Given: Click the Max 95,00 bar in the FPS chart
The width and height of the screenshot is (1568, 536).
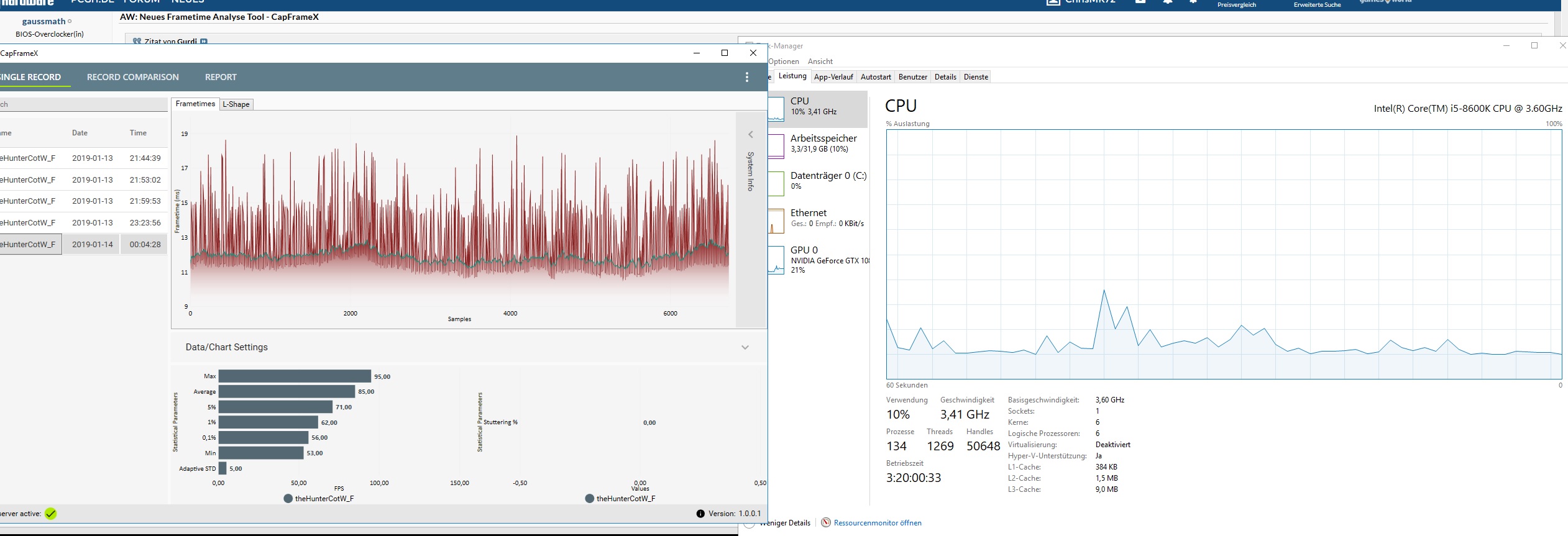Looking at the screenshot, I should click(x=295, y=376).
